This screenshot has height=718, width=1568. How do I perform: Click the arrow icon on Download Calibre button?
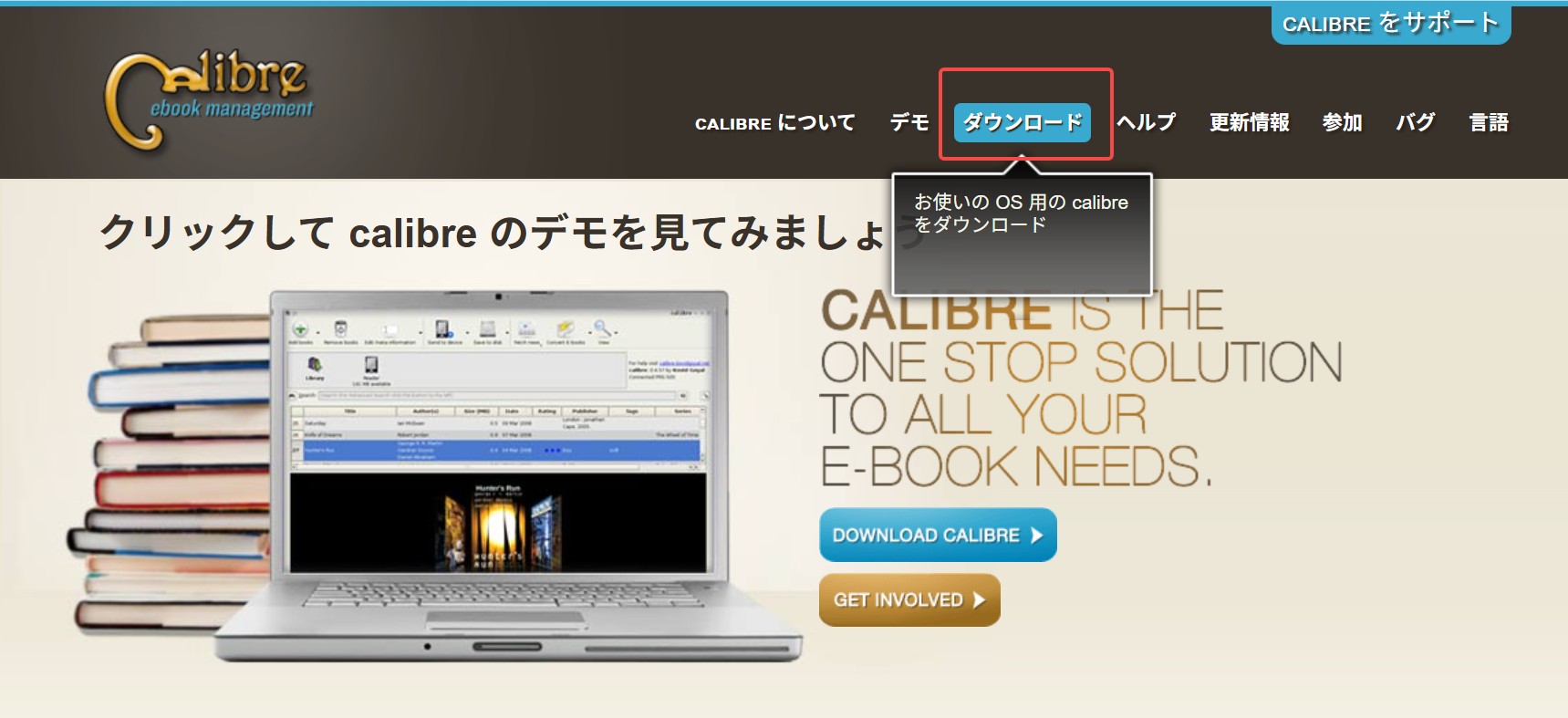point(1036,536)
